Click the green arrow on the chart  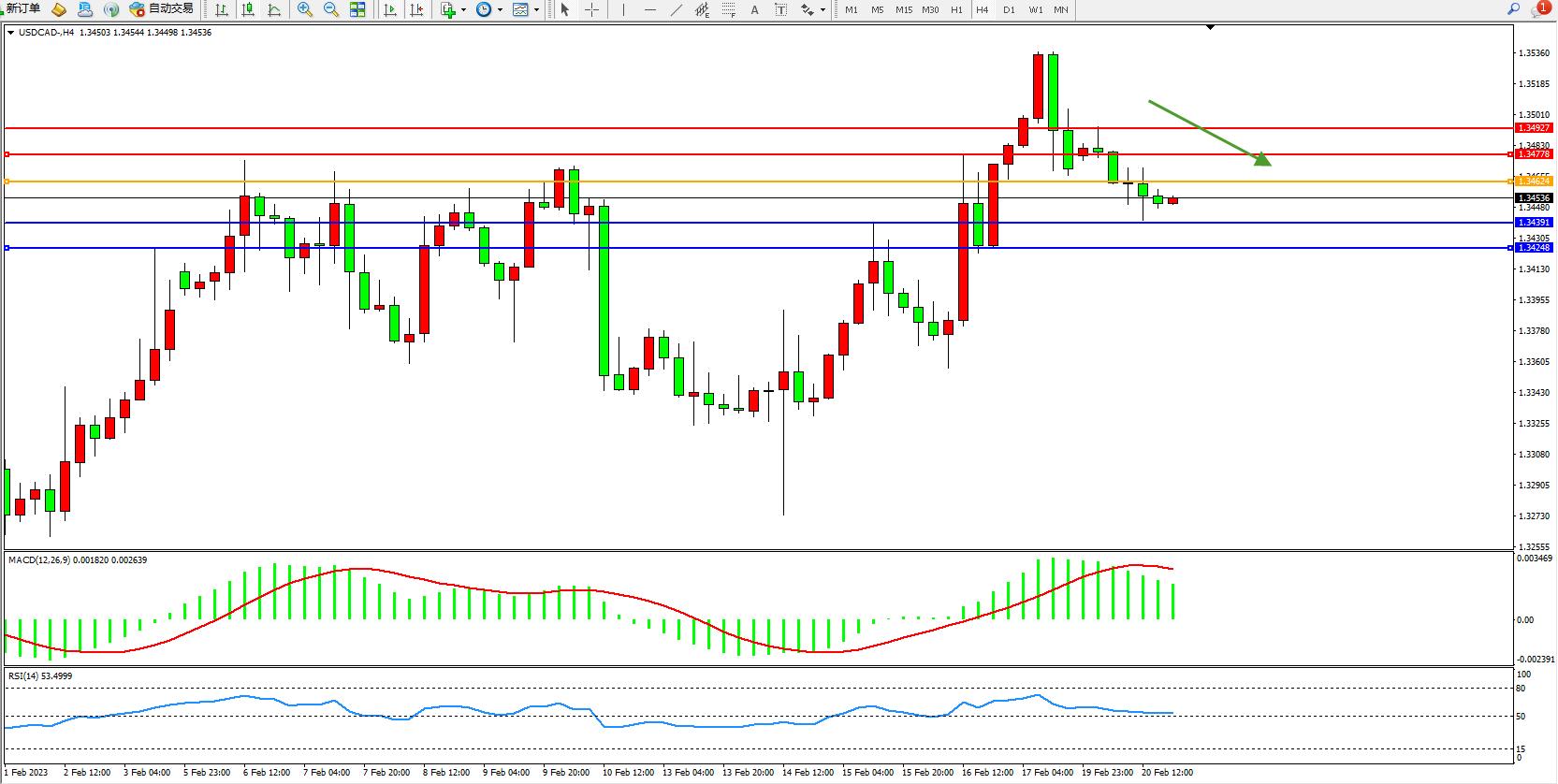(1209, 132)
